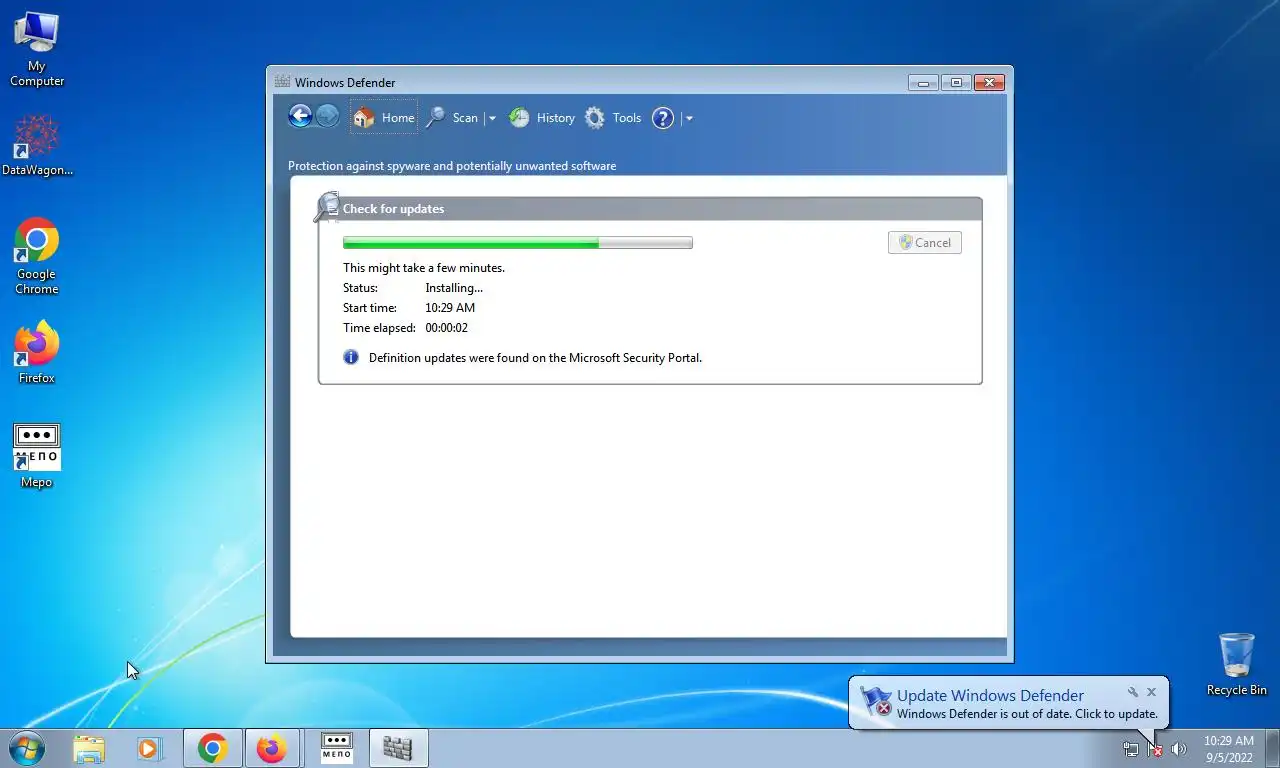The width and height of the screenshot is (1280, 768).
Task: Open Windows Media Player from the taskbar
Action: point(149,748)
